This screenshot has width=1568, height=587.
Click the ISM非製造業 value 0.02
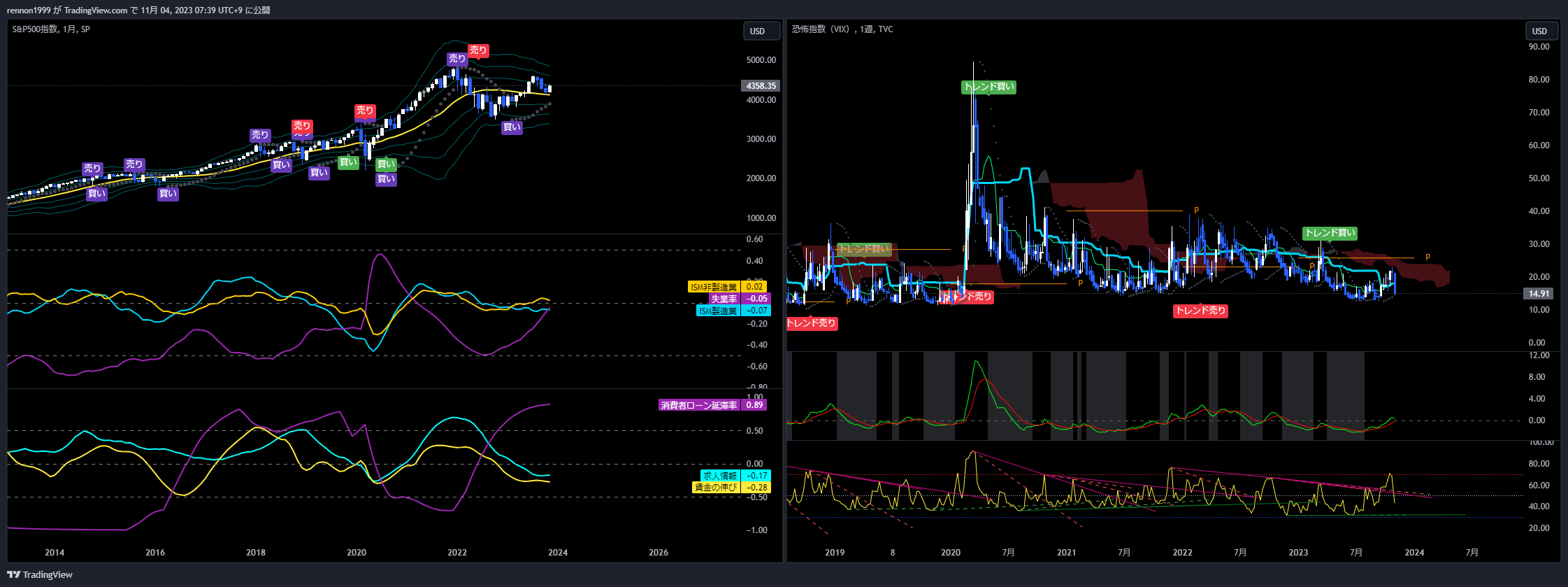pos(754,287)
